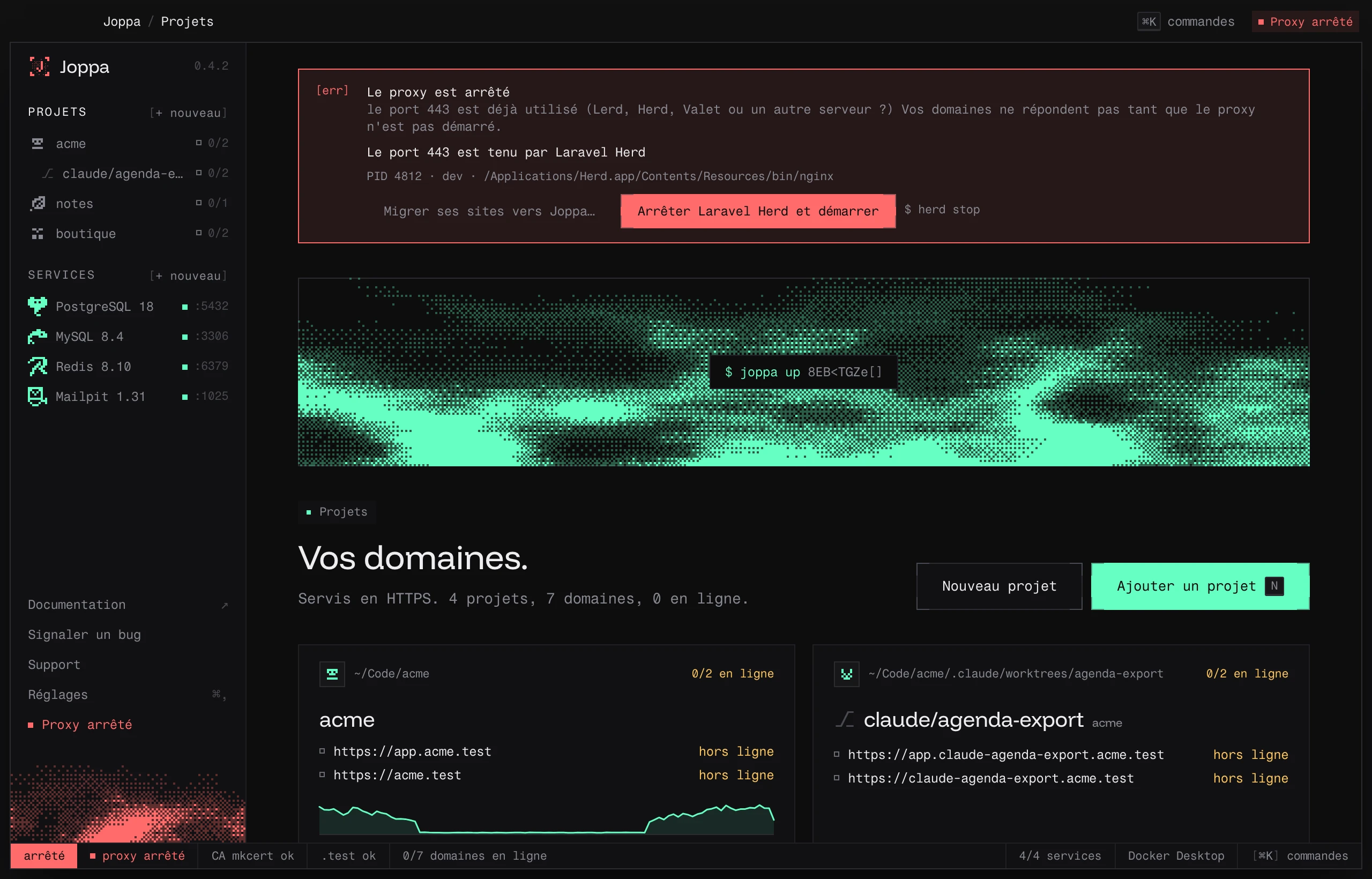Open the Mailpit 1.31 service icon
This screenshot has width=1372, height=879.
[38, 396]
